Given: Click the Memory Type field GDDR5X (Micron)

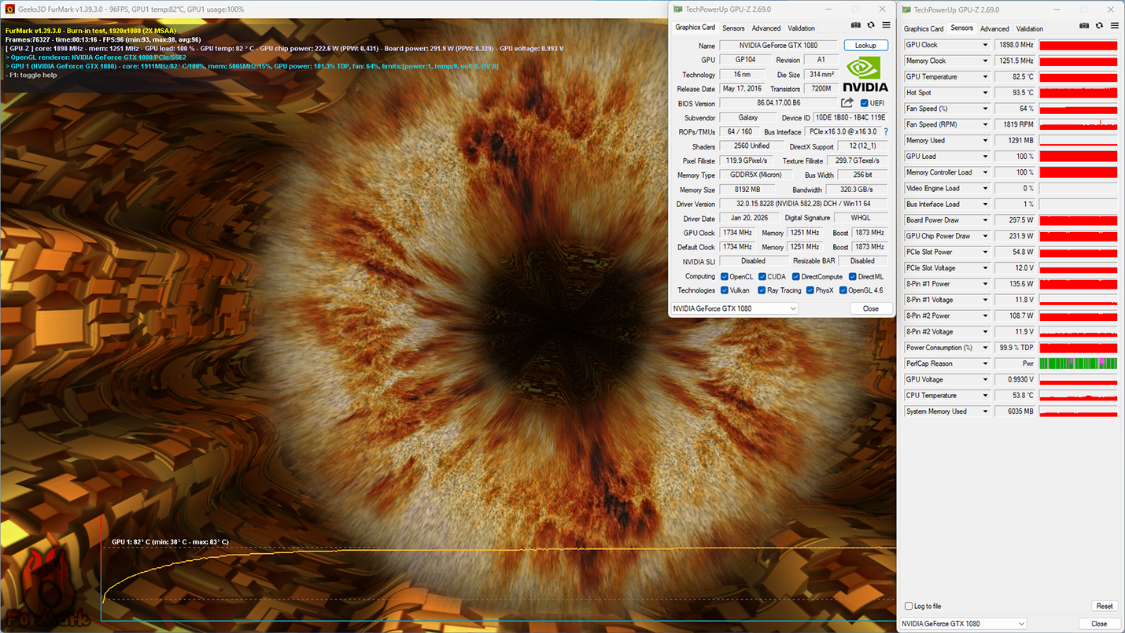Looking at the screenshot, I should coord(756,175).
